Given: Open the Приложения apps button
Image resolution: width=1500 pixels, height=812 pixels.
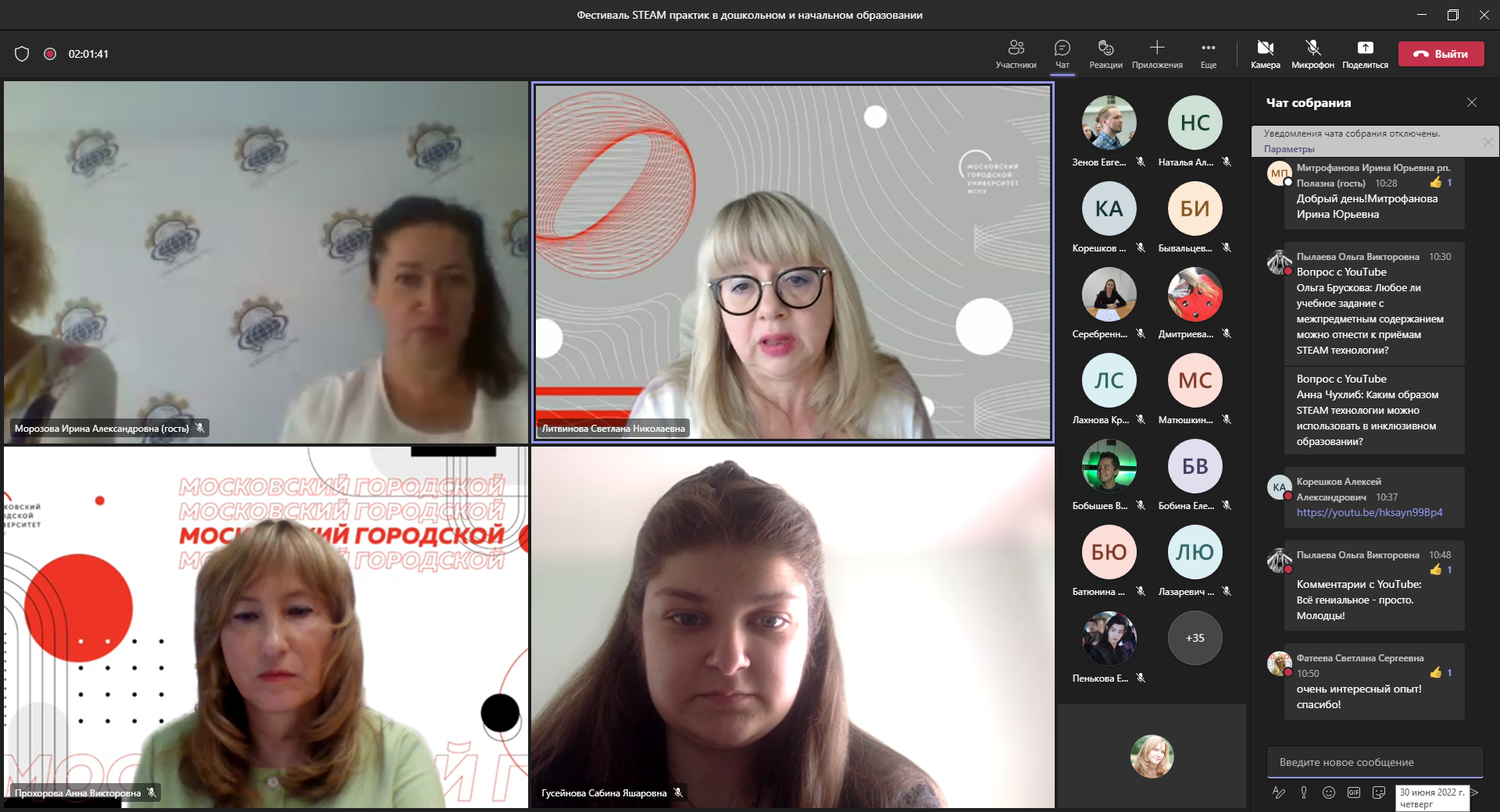Looking at the screenshot, I should [1157, 54].
